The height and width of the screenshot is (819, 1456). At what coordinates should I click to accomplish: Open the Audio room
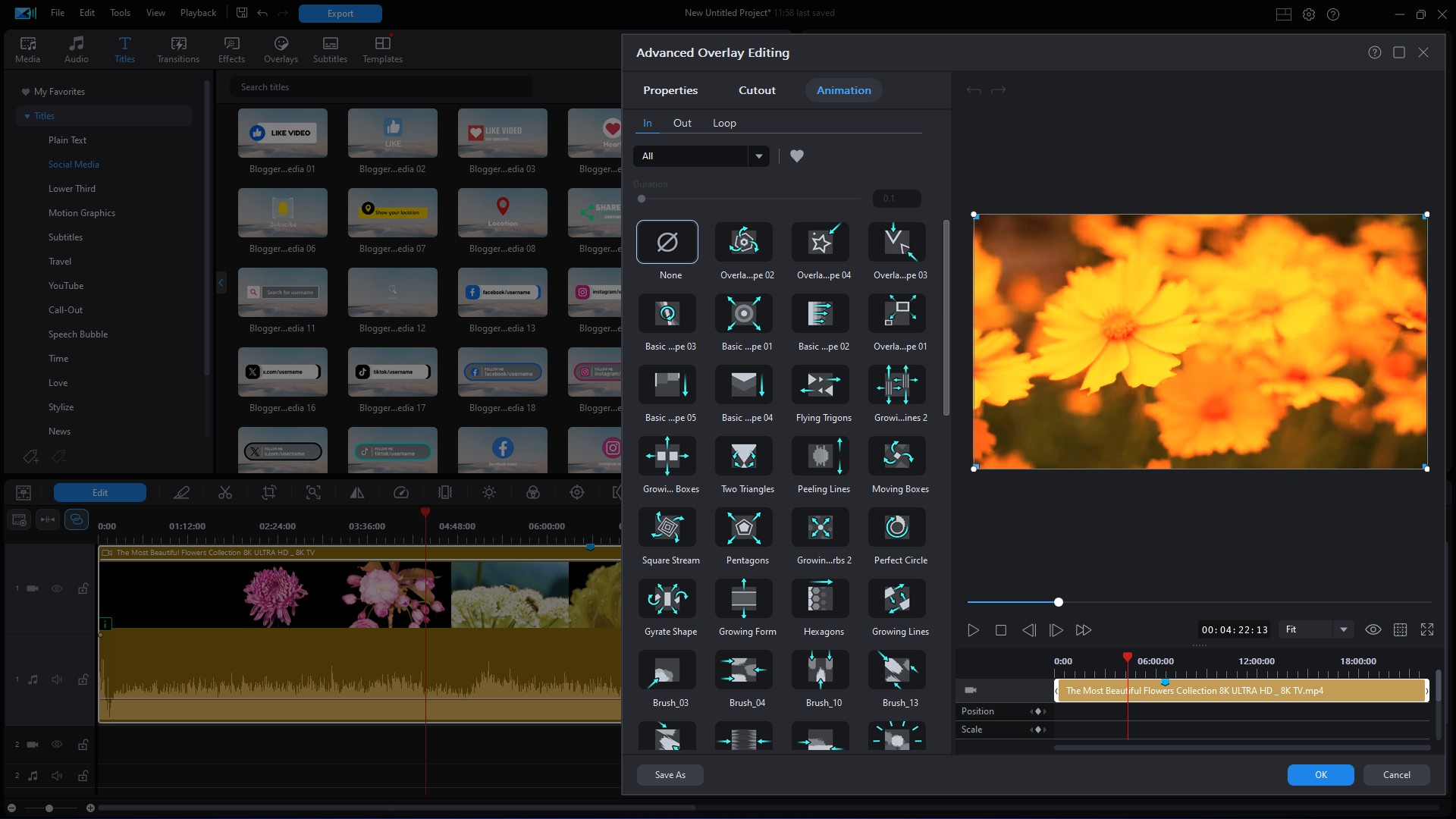(76, 49)
